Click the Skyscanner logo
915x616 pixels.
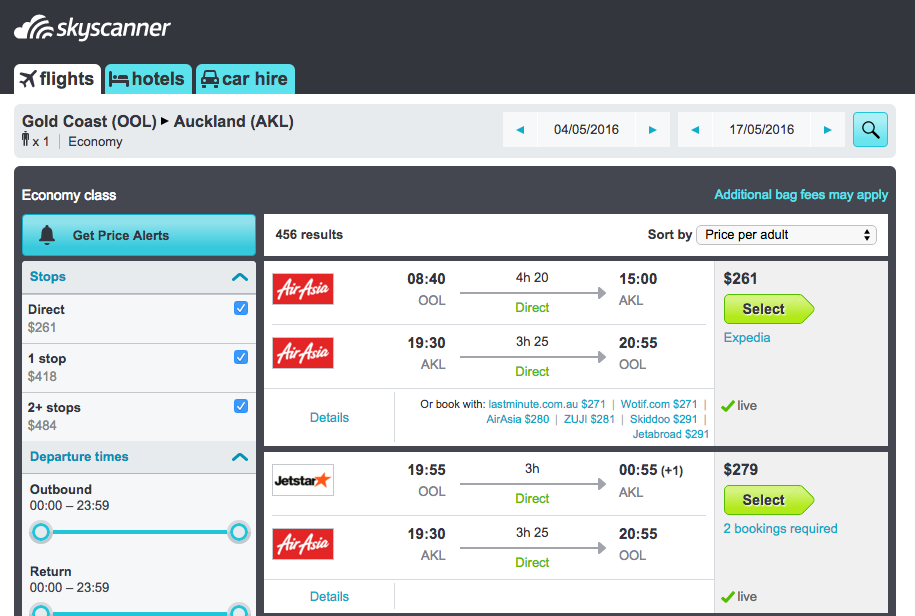[x=92, y=28]
